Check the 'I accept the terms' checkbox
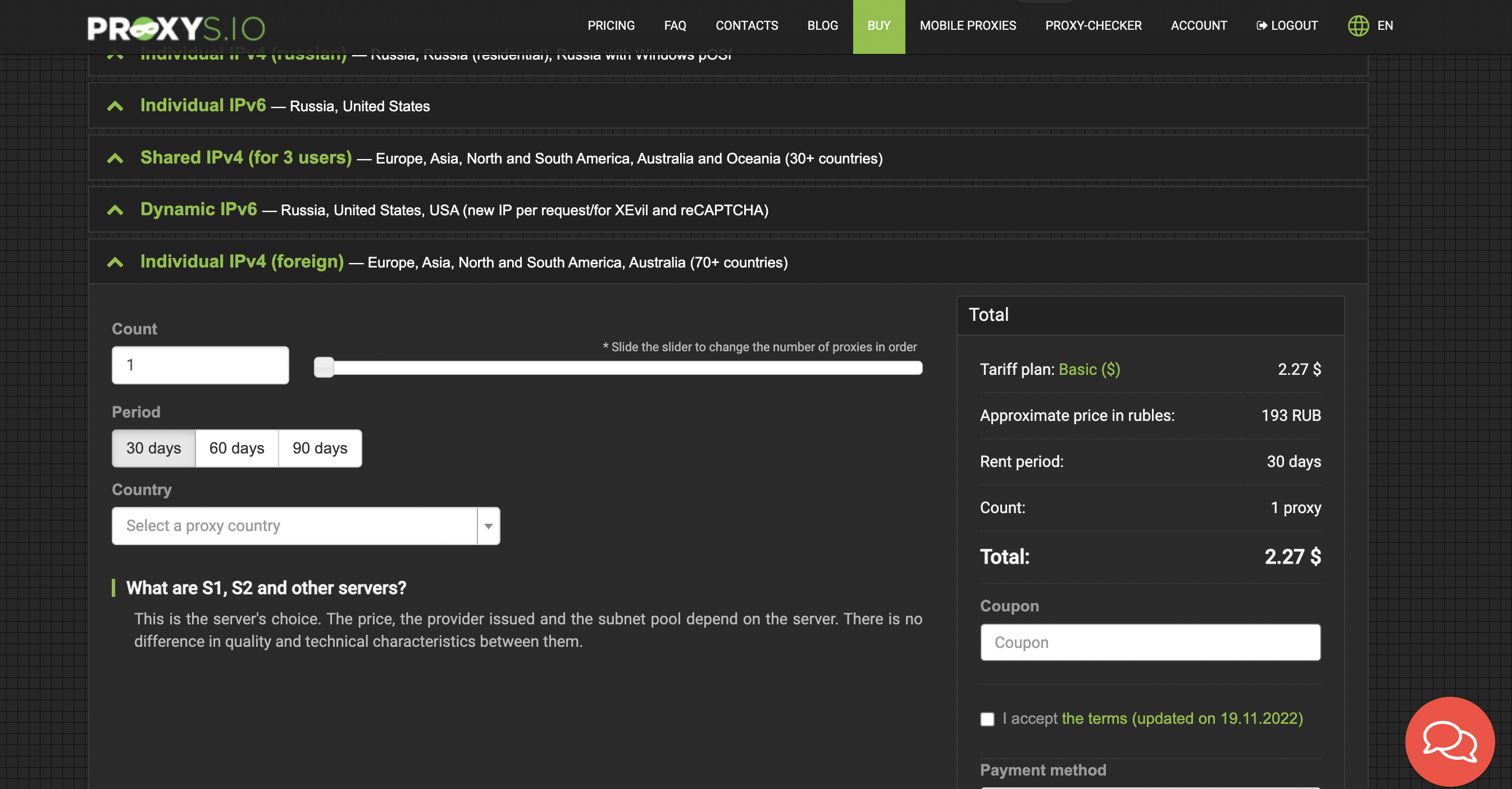Screen dimensions: 1512x789 987,719
